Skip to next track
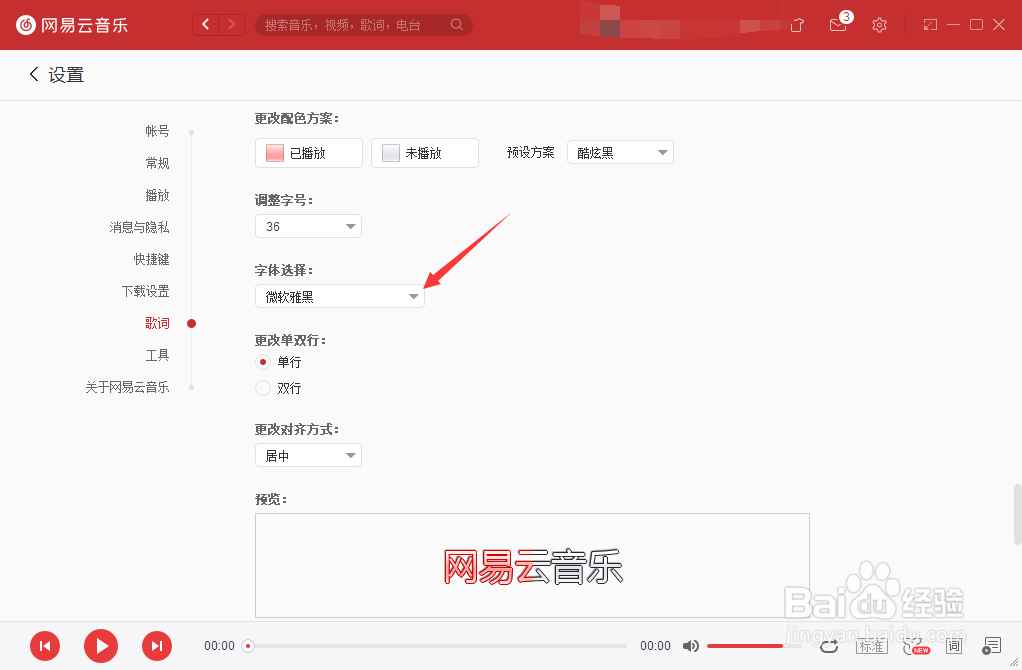1022x670 pixels. click(x=157, y=646)
